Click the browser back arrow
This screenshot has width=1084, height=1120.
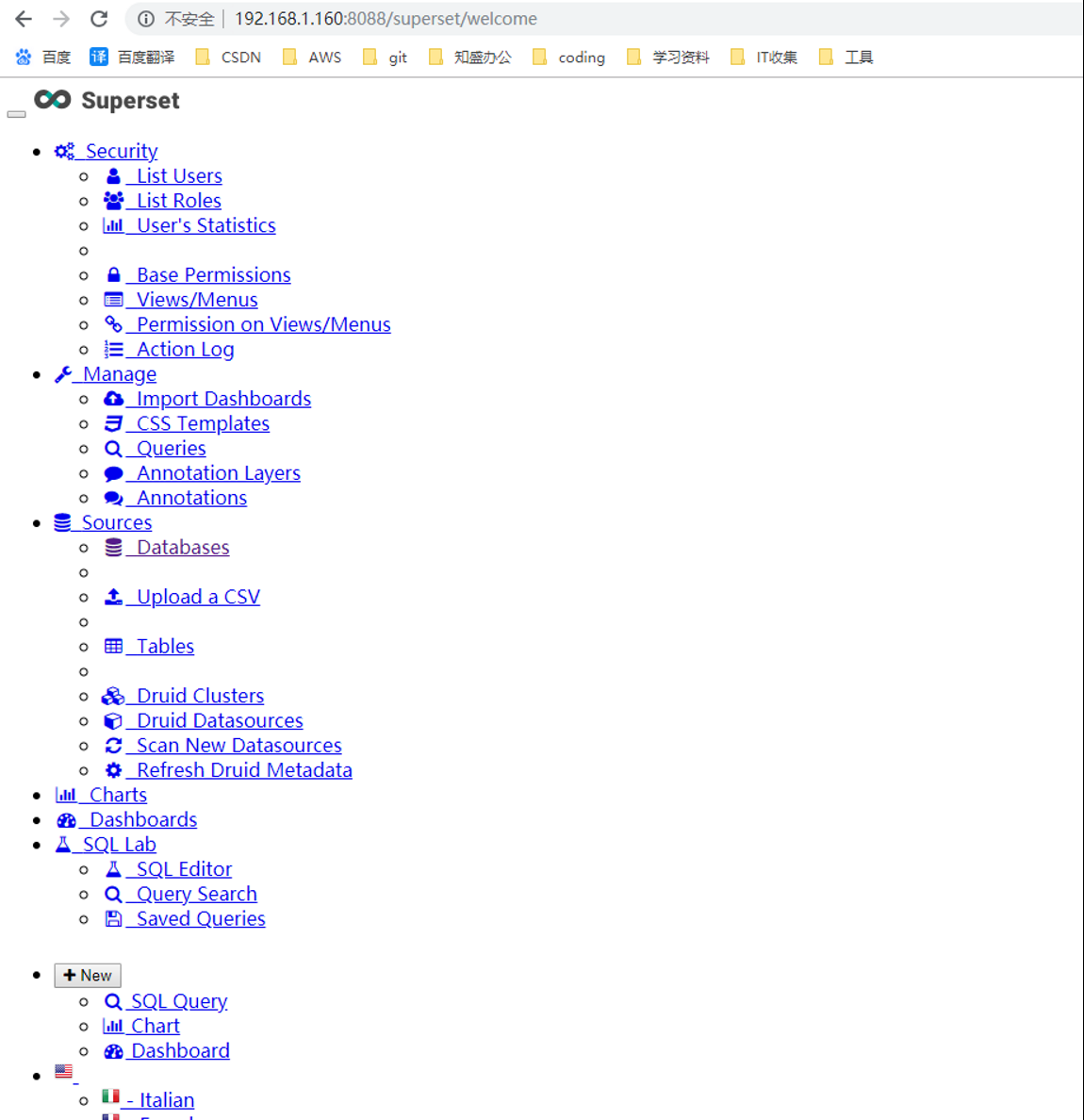(24, 19)
